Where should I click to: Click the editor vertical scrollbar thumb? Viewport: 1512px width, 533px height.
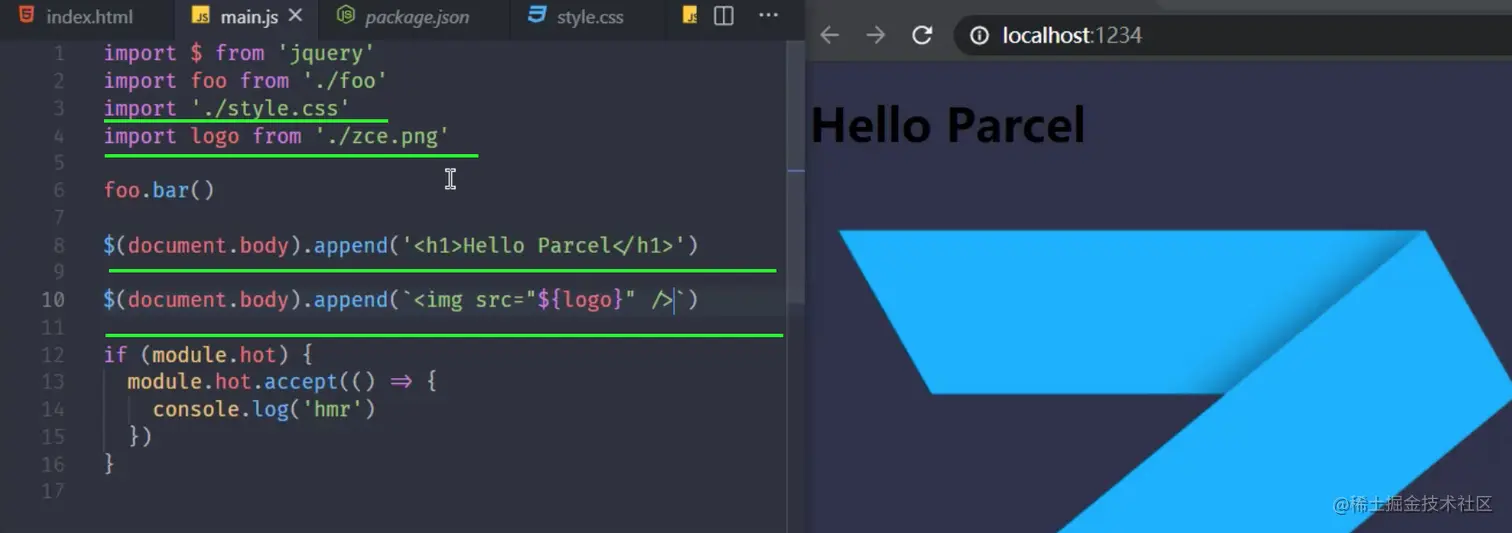795,171
